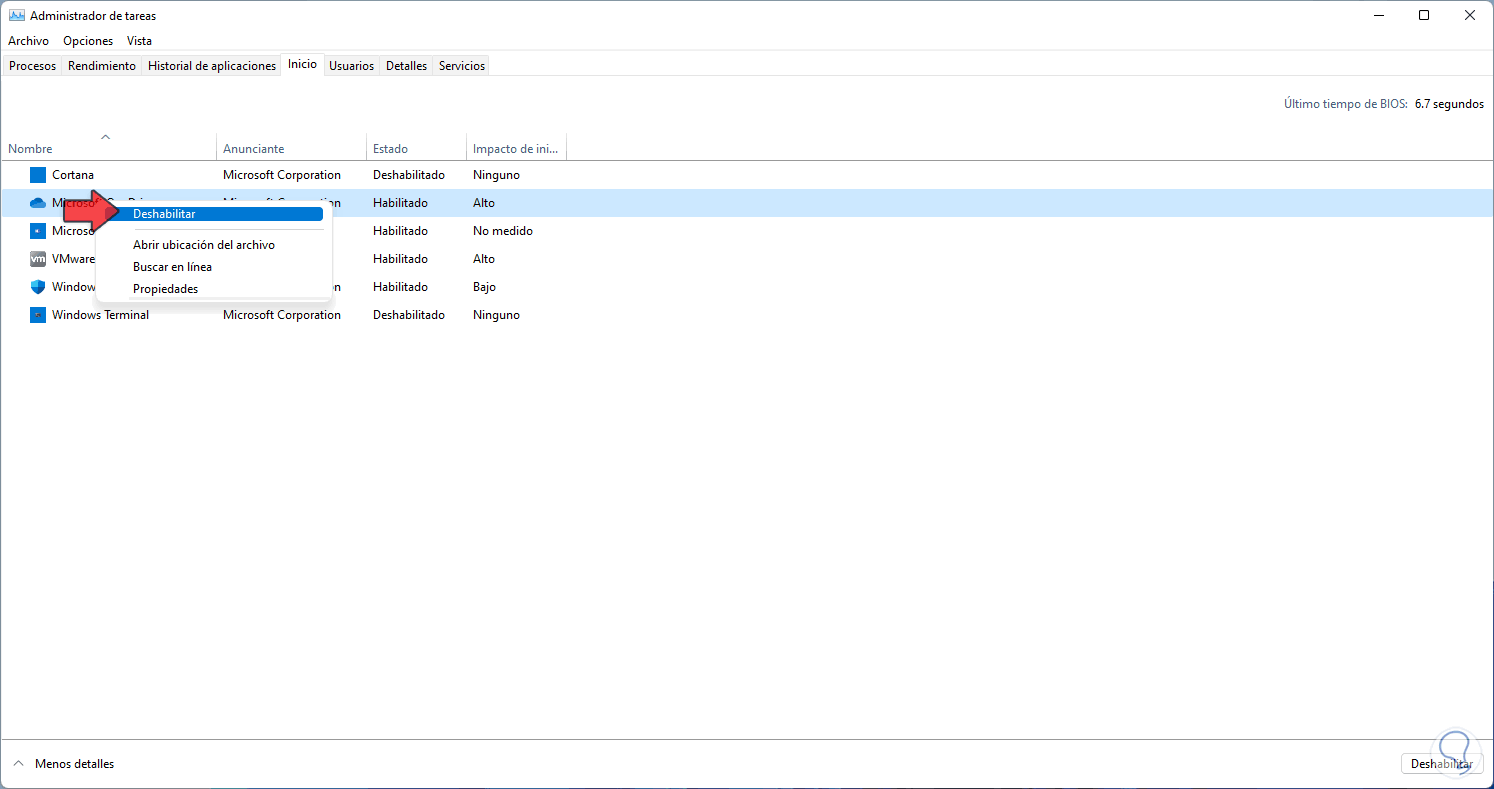Click Deshabilitado status in the Cortana row
This screenshot has height=789, width=1494.
[409, 175]
